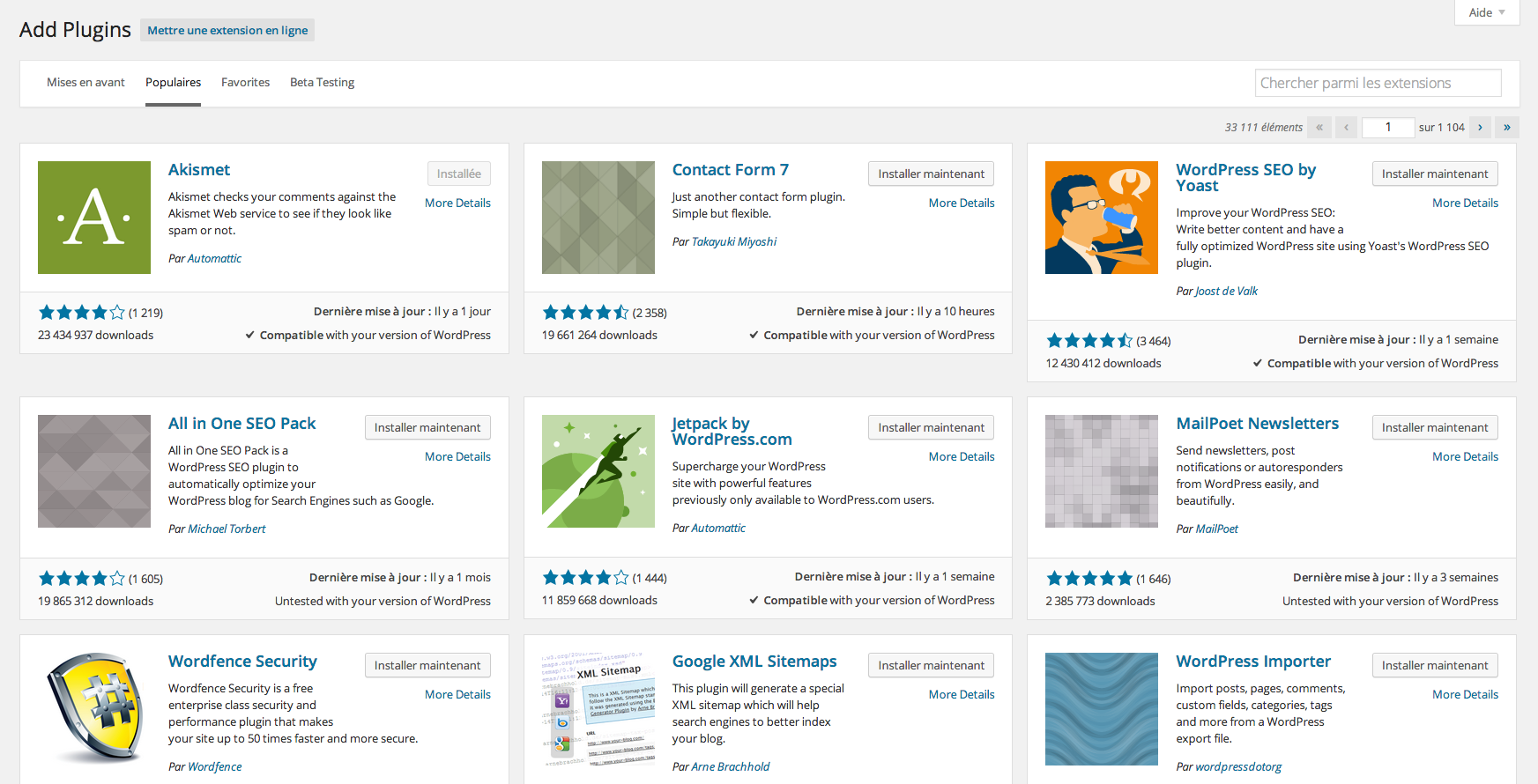The image size is (1538, 784).
Task: Visit author Arne Brachhold link
Action: pyautogui.click(x=731, y=766)
